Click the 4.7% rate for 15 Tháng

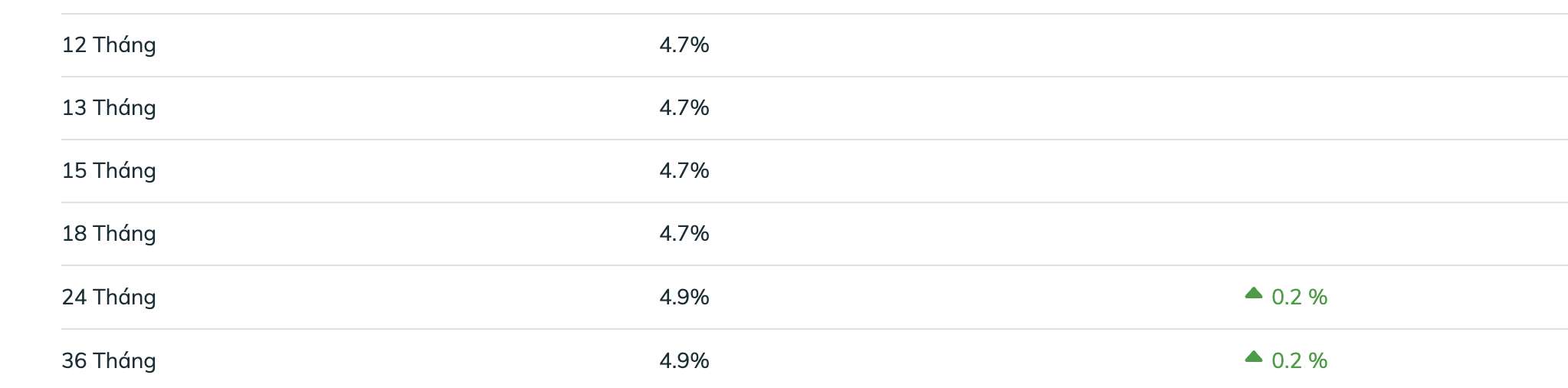point(684,171)
